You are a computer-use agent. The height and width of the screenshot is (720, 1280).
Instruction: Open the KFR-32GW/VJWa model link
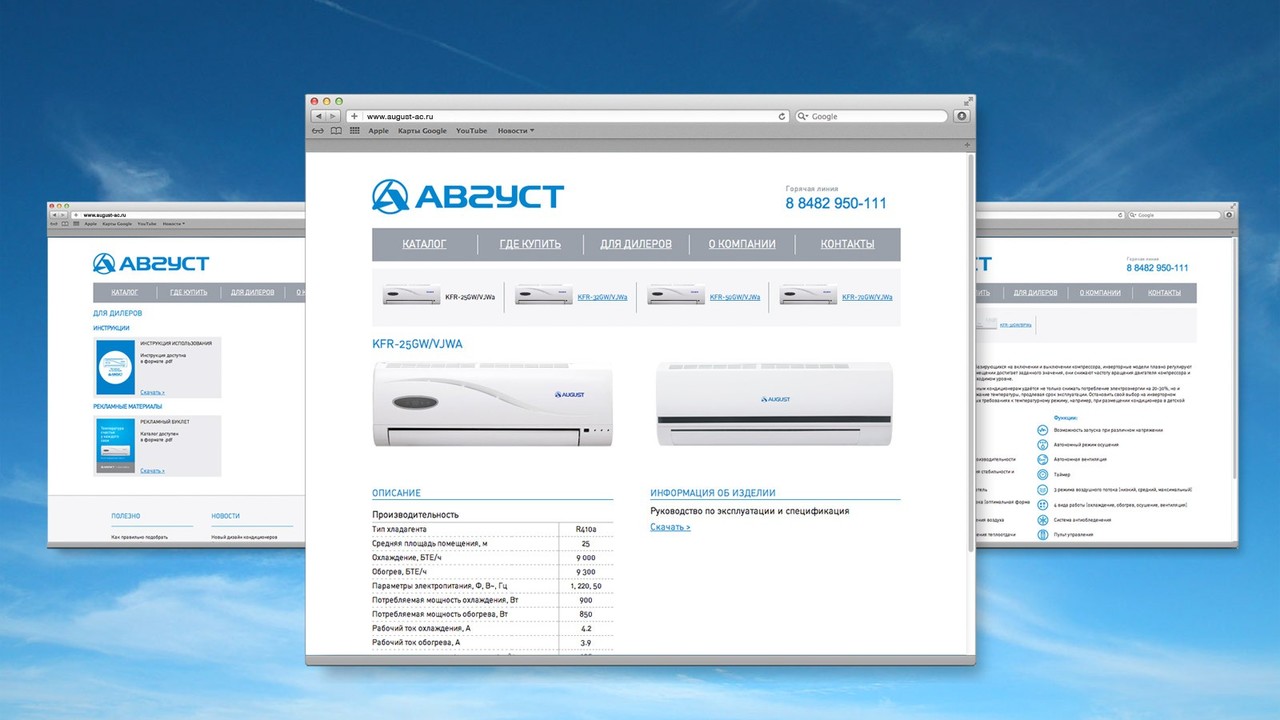point(602,297)
